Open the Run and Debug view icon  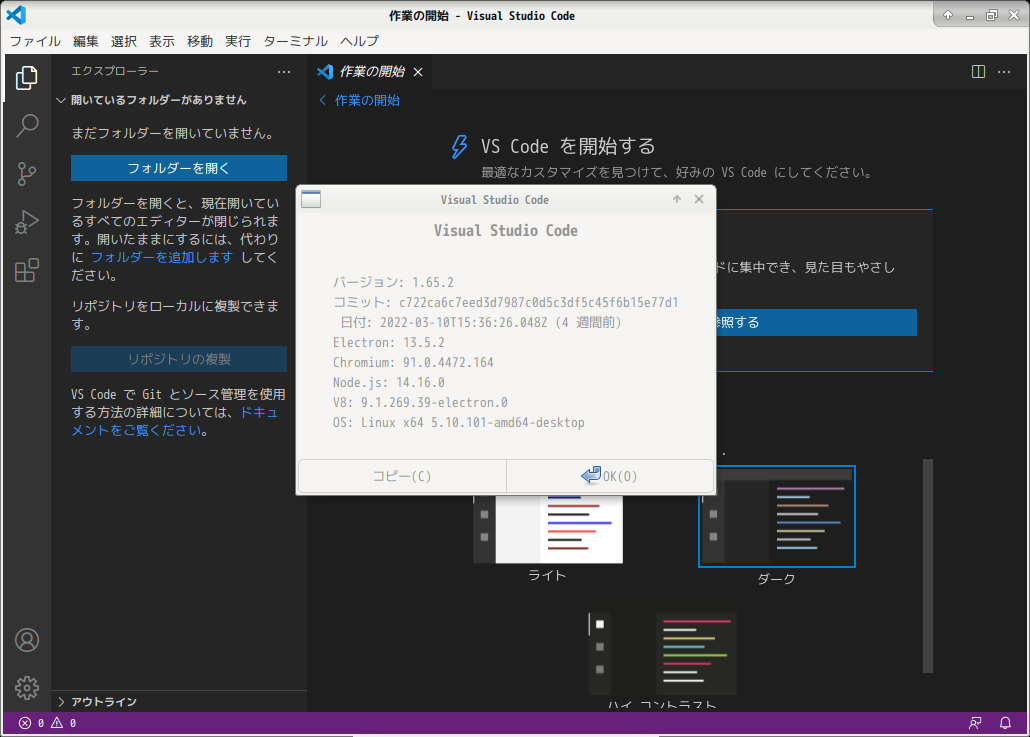pyautogui.click(x=26, y=222)
